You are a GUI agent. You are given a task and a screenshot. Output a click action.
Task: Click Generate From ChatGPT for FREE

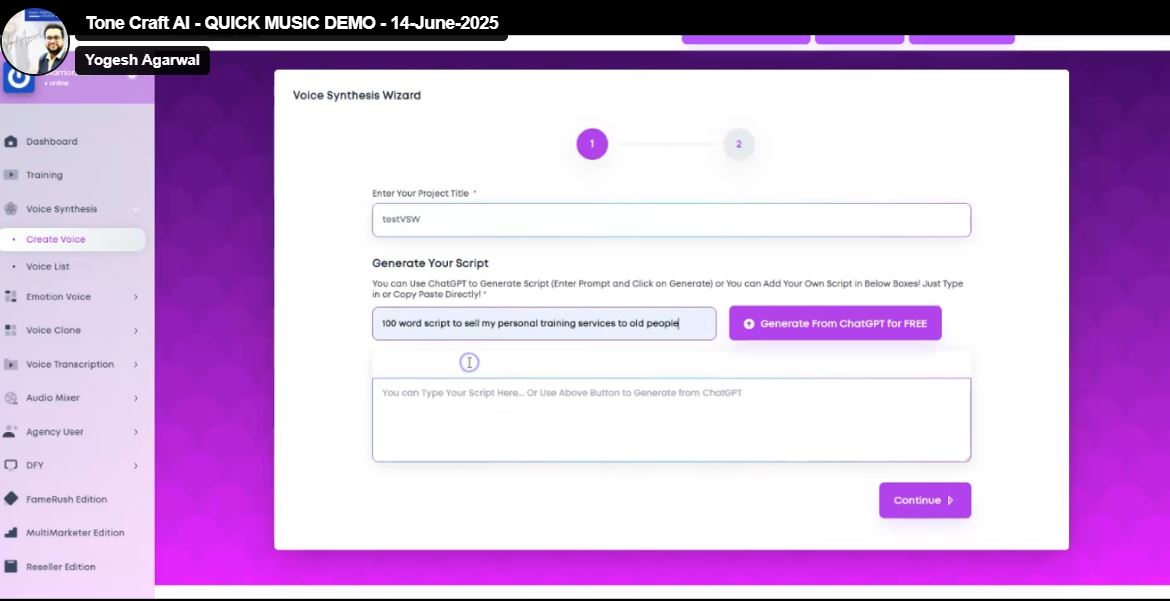835,323
